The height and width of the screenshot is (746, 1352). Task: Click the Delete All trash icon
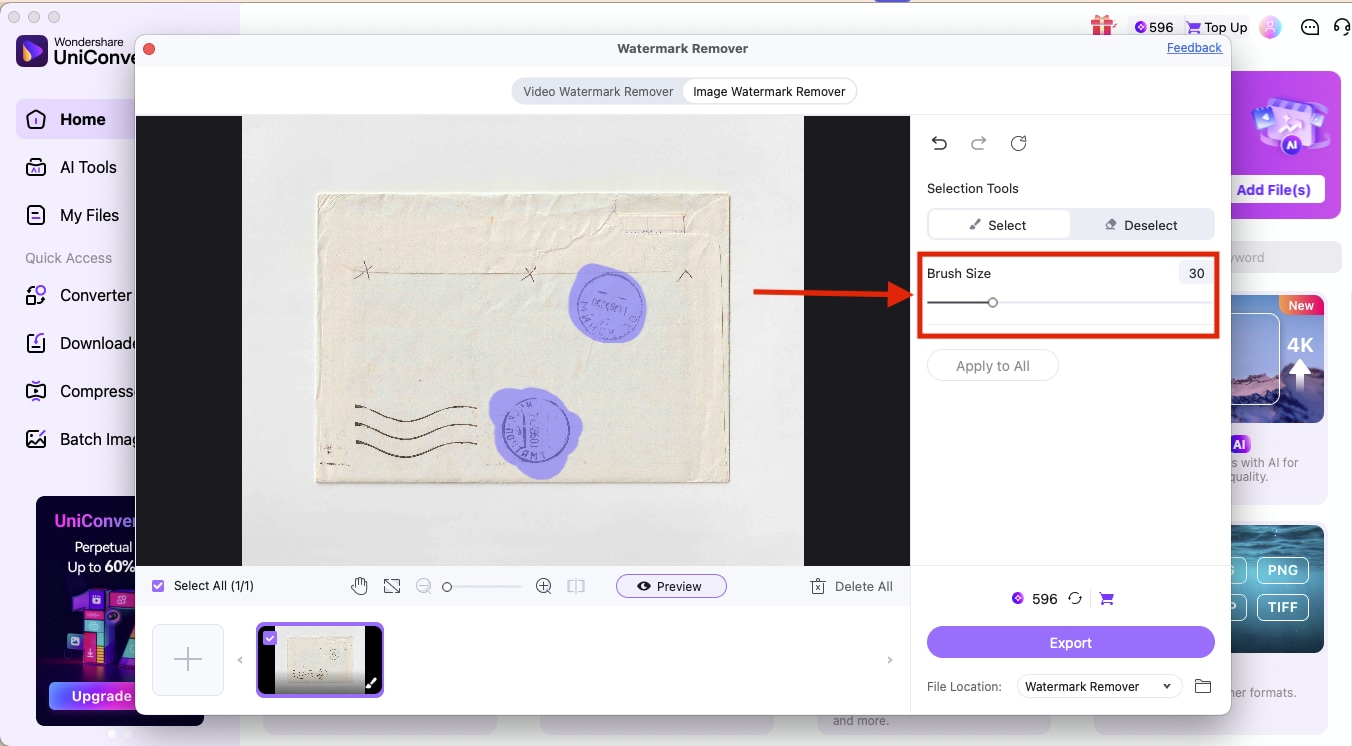point(817,585)
